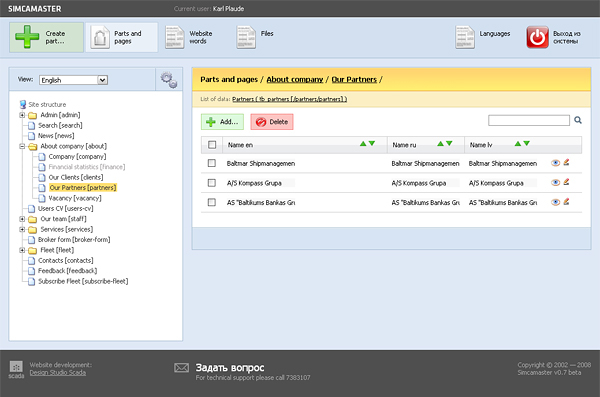Screen dimensions: 600x397
Task: Click the Site structure root icon
Action: 23,105
